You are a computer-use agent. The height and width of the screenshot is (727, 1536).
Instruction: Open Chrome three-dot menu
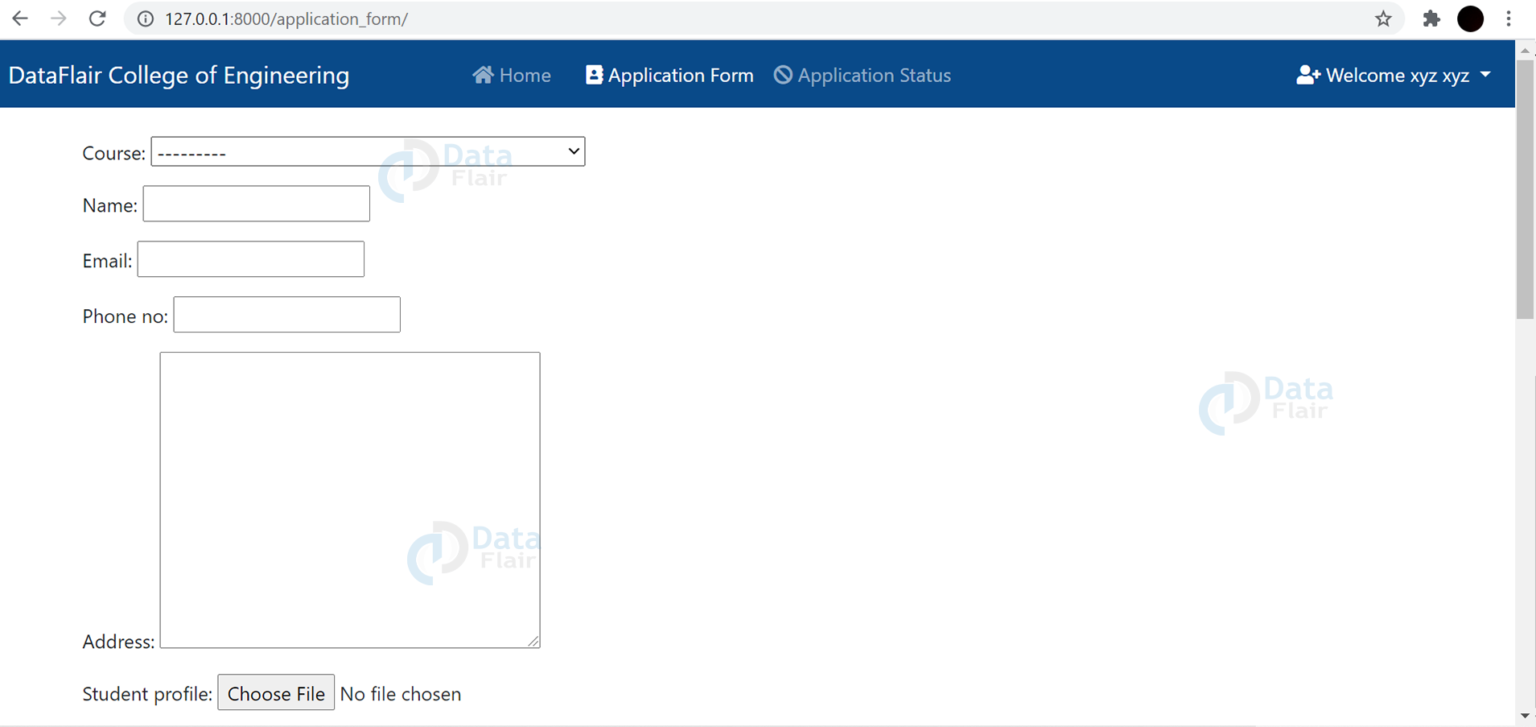pyautogui.click(x=1509, y=19)
